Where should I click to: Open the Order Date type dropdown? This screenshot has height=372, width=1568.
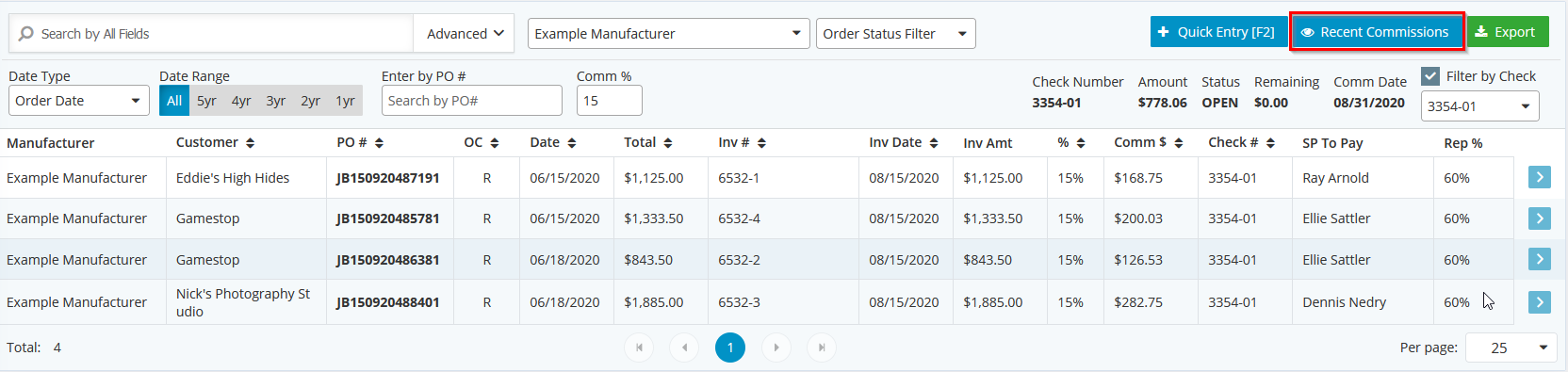[79, 101]
